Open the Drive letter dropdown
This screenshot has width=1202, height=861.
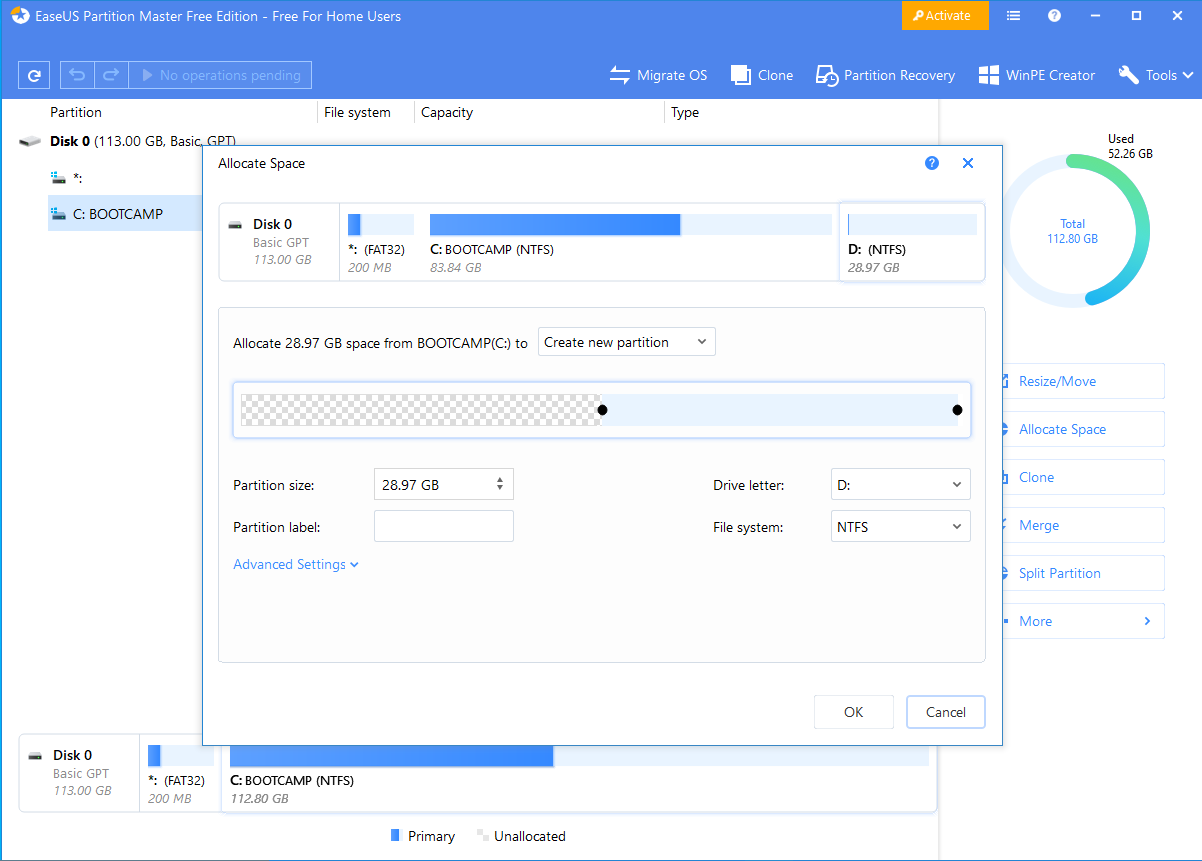900,485
